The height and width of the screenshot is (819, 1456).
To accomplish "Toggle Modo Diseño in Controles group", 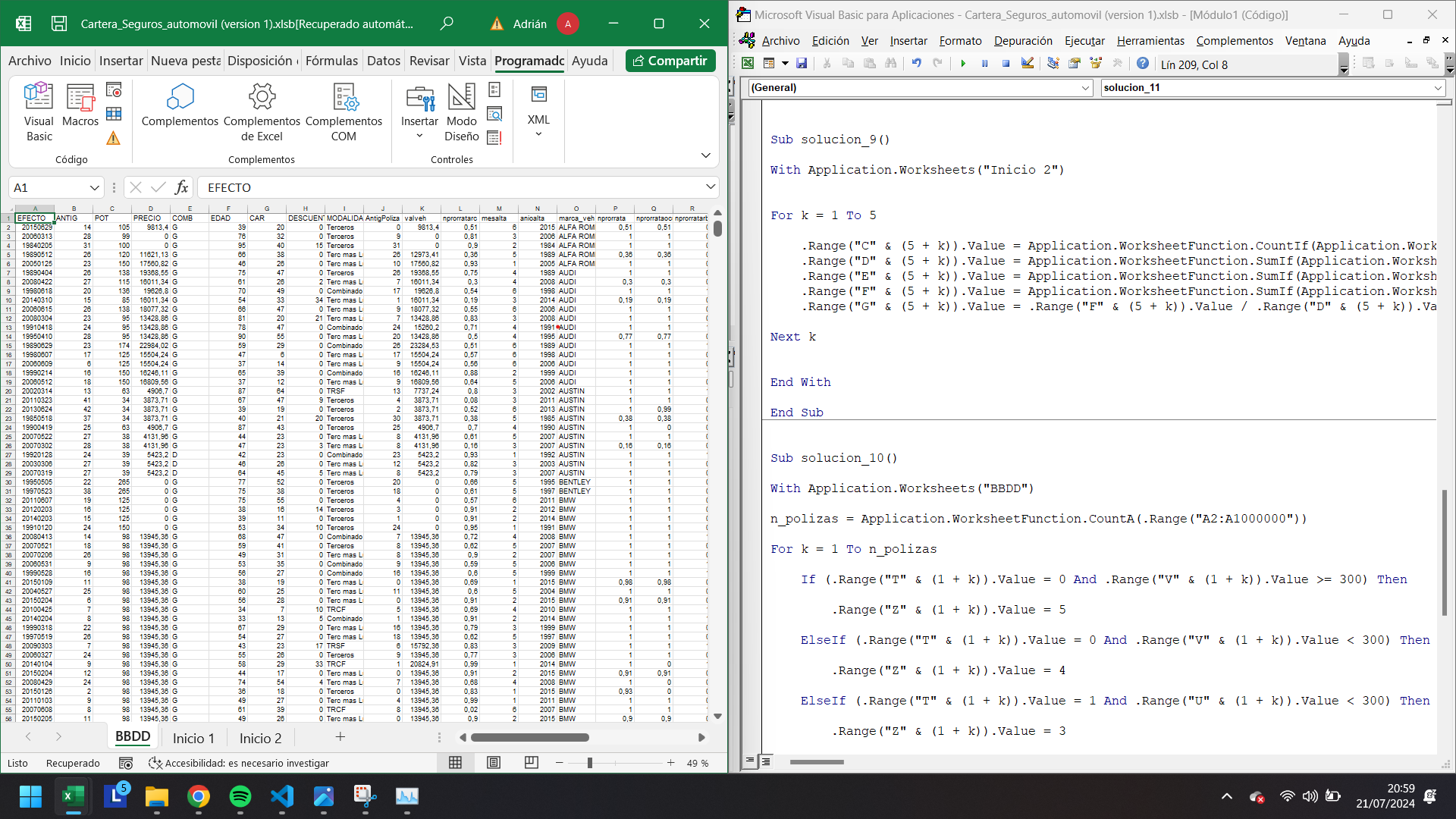I will coord(461,114).
